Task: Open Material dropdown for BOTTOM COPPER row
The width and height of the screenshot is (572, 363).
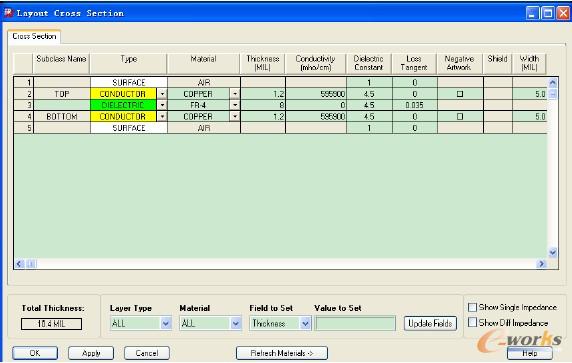Action: point(235,117)
